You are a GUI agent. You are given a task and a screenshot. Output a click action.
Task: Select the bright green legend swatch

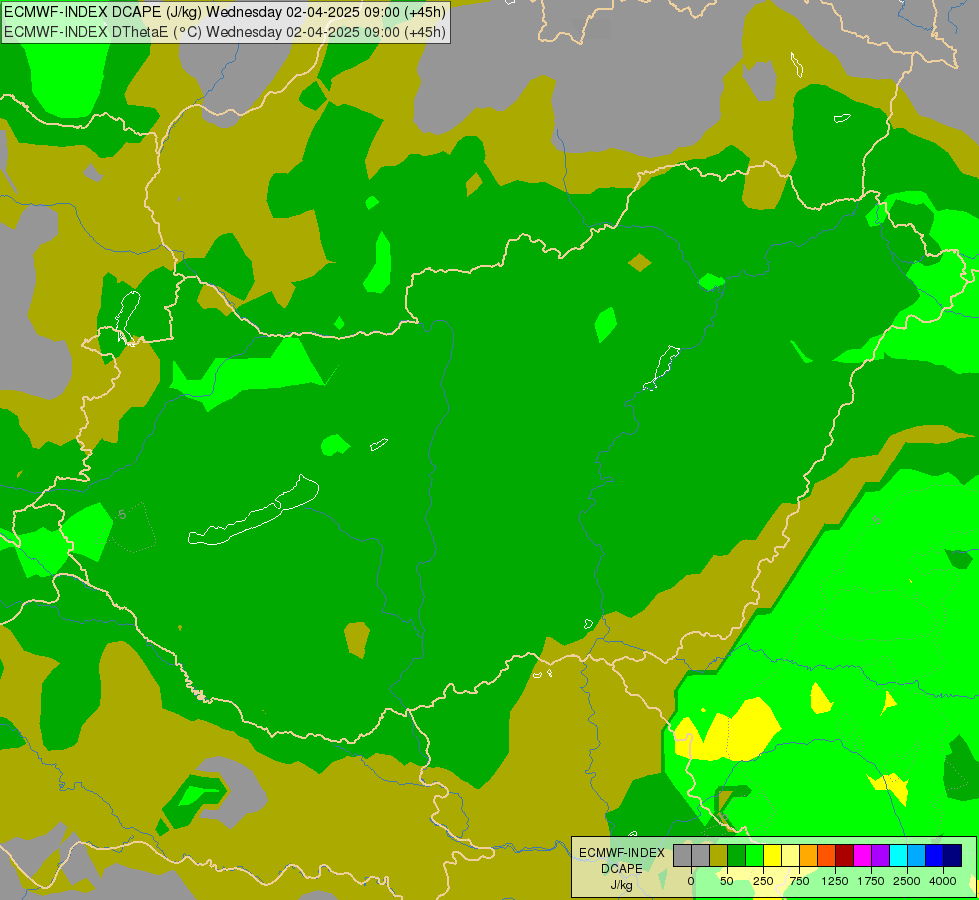(x=755, y=856)
